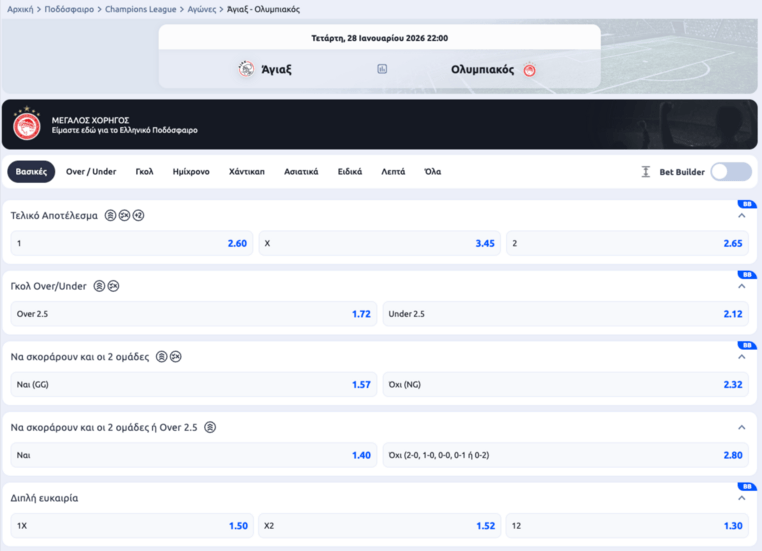The image size is (762, 551).
Task: Collapse the Γκολ Over/Under section
Action: click(x=741, y=287)
